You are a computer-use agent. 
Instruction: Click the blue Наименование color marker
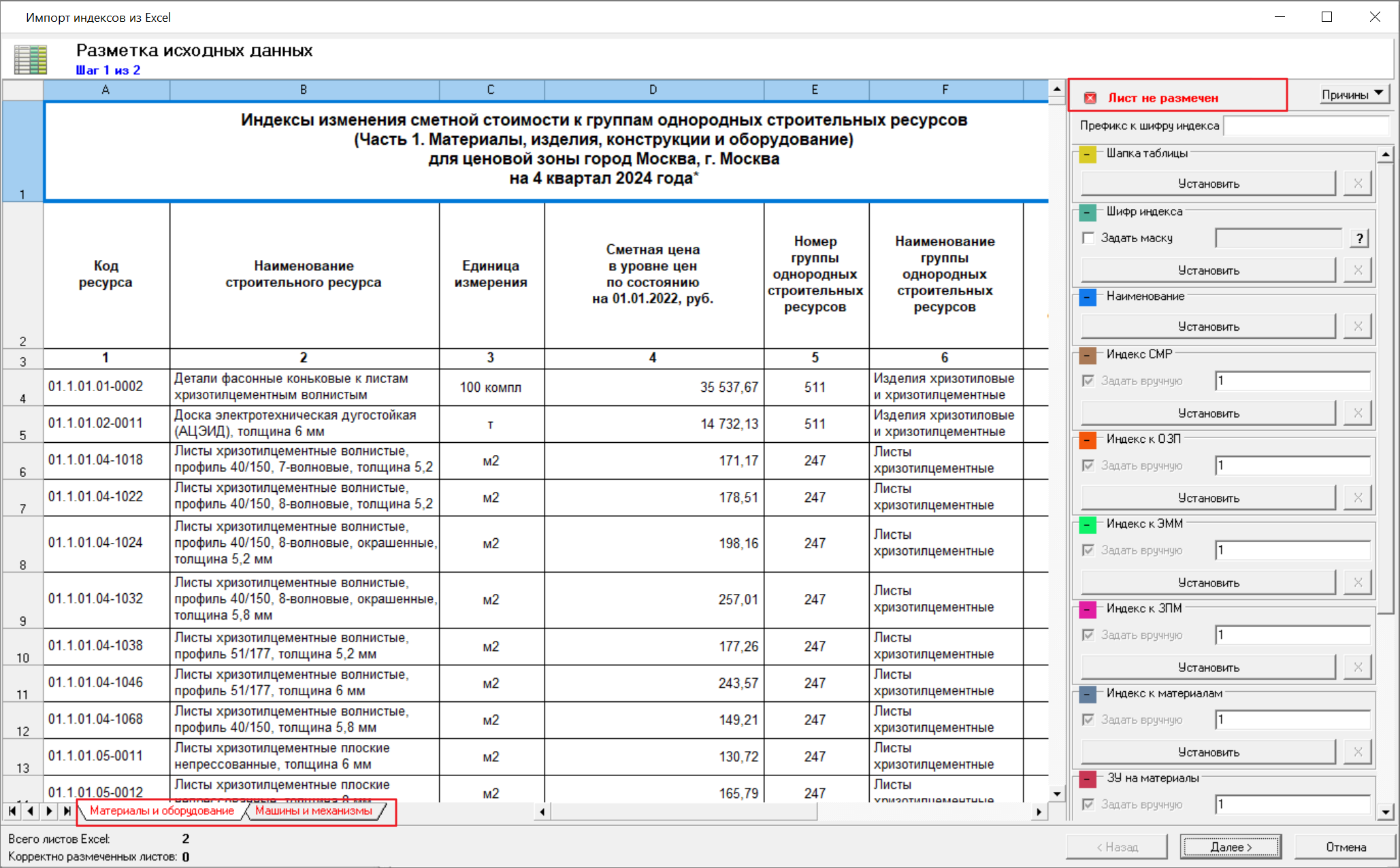1088,297
